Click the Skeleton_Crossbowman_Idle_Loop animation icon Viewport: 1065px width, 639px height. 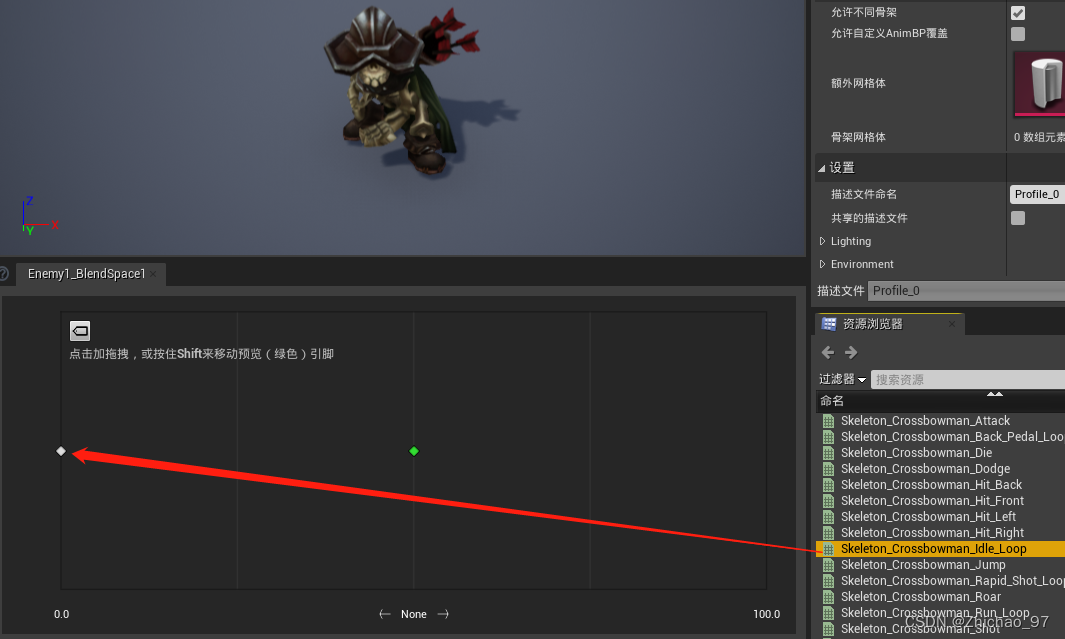click(x=828, y=548)
